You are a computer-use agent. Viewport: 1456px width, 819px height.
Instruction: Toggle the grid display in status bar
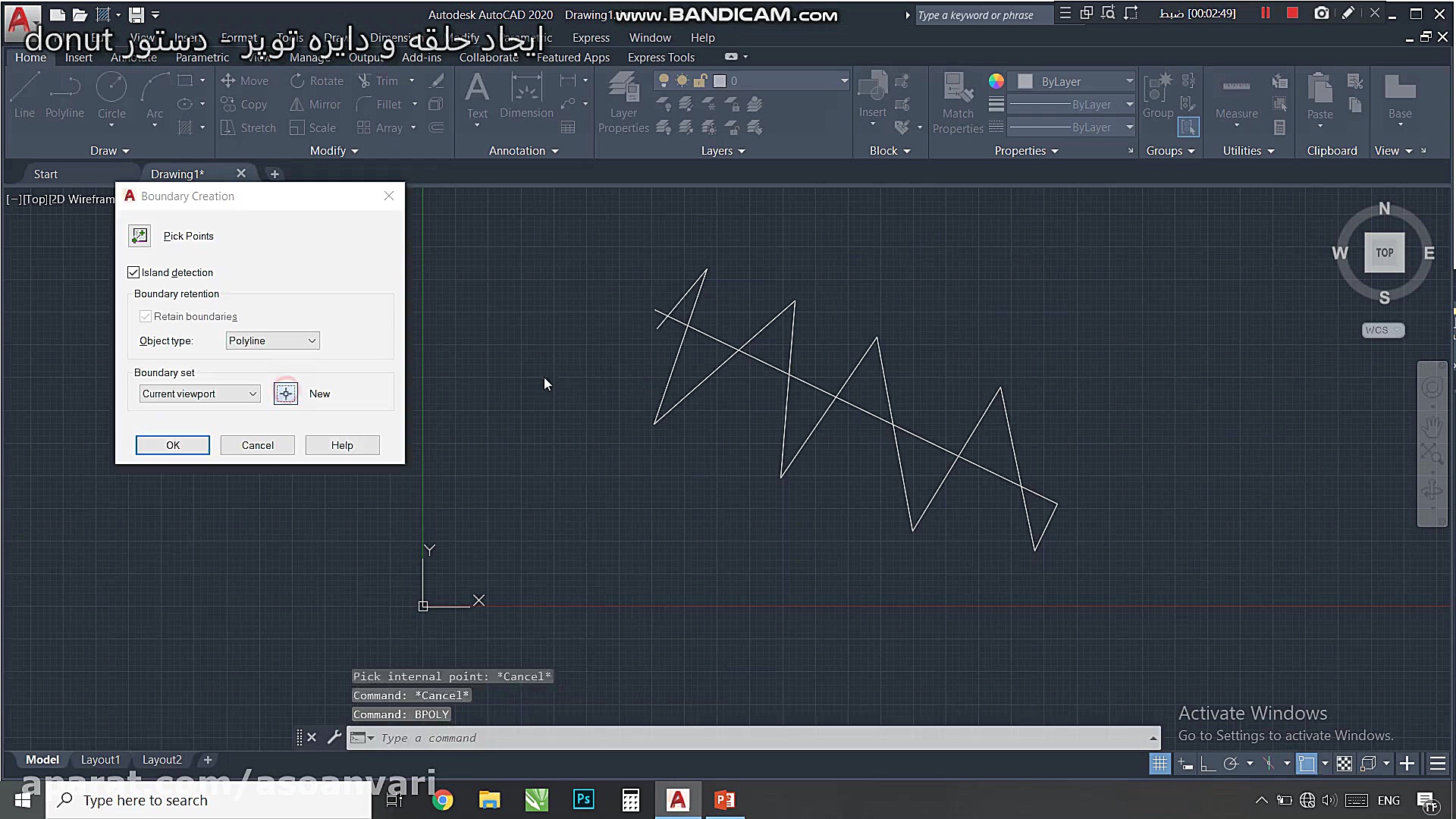(x=1159, y=764)
